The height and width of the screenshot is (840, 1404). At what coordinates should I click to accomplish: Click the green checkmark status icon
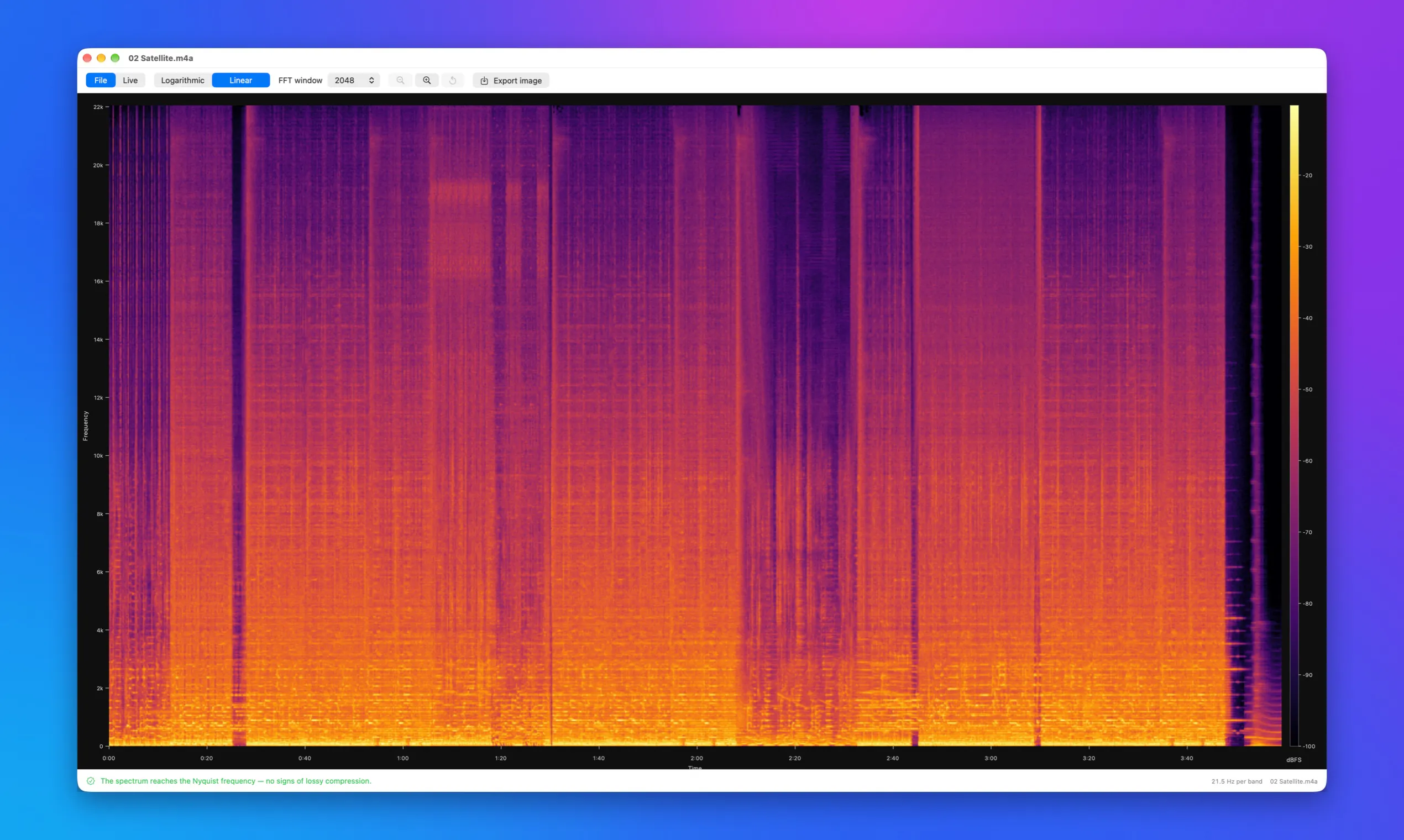[91, 780]
